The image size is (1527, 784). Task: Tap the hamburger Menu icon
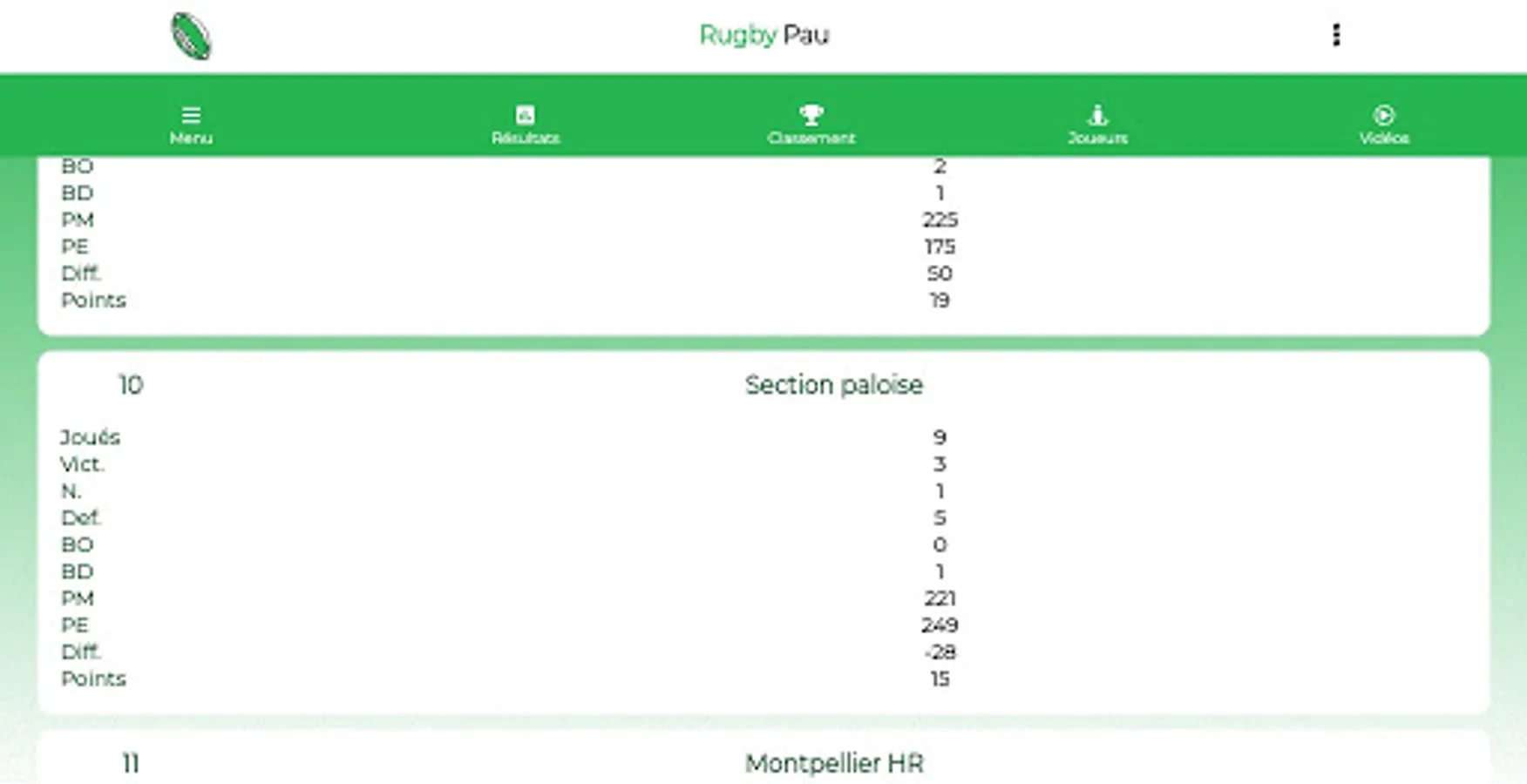(191, 115)
